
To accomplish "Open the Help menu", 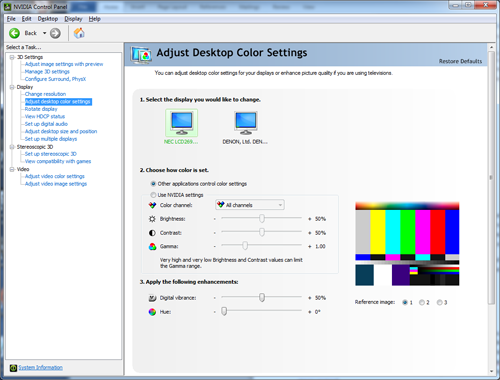I will 95,19.
